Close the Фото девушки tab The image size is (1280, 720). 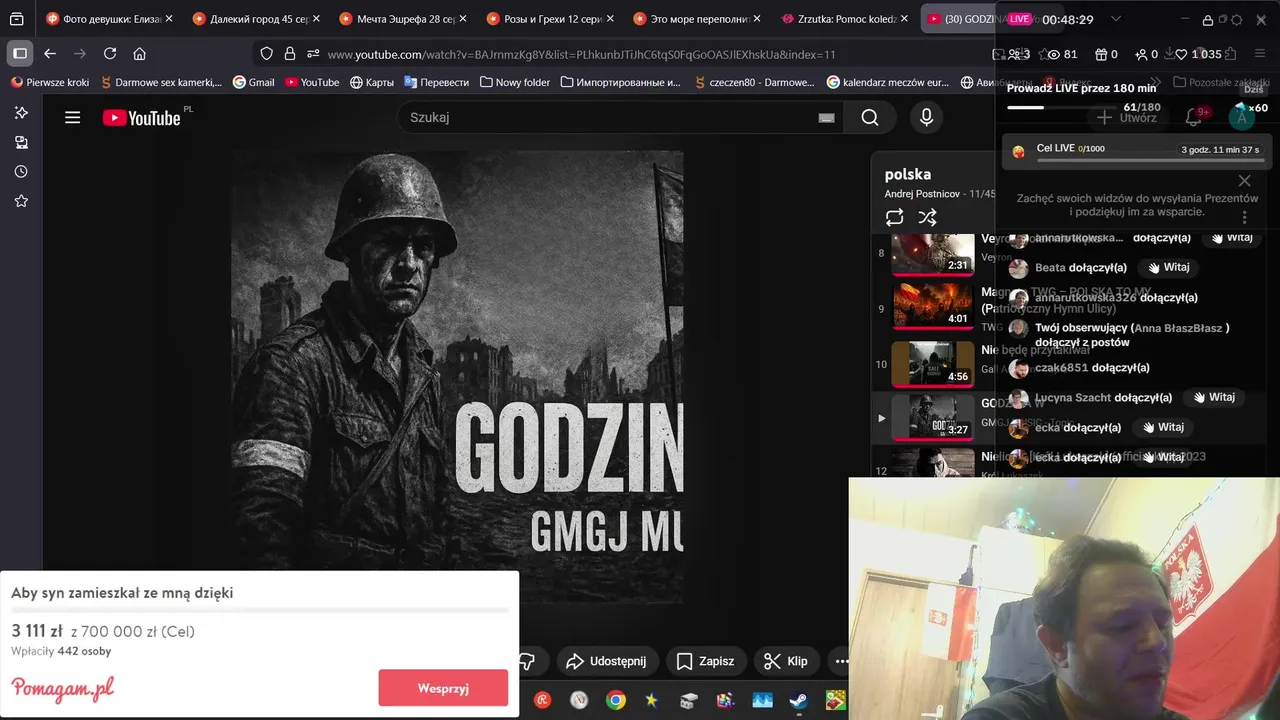click(169, 19)
